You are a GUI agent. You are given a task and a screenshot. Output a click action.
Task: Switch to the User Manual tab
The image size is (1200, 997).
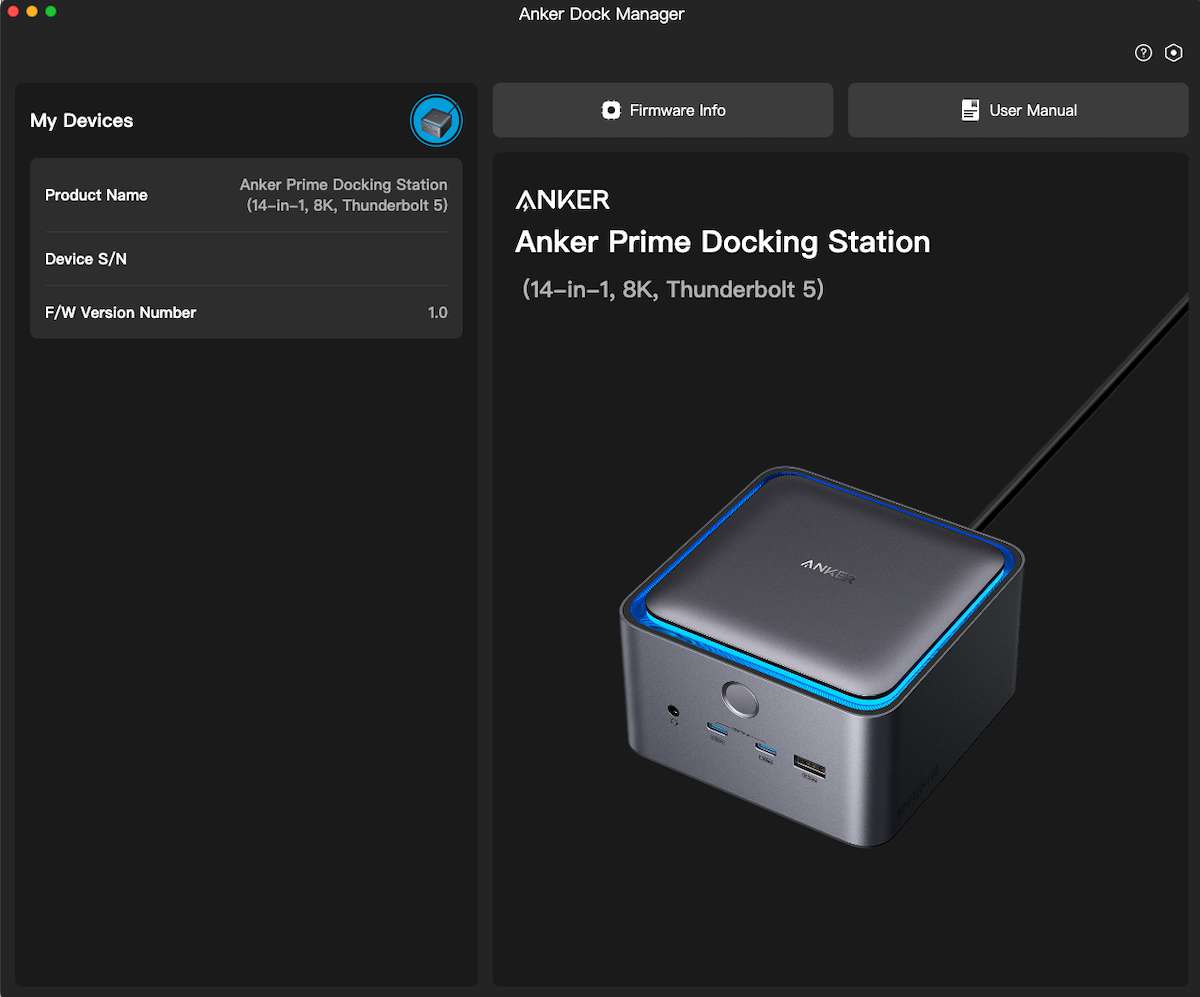tap(1017, 110)
